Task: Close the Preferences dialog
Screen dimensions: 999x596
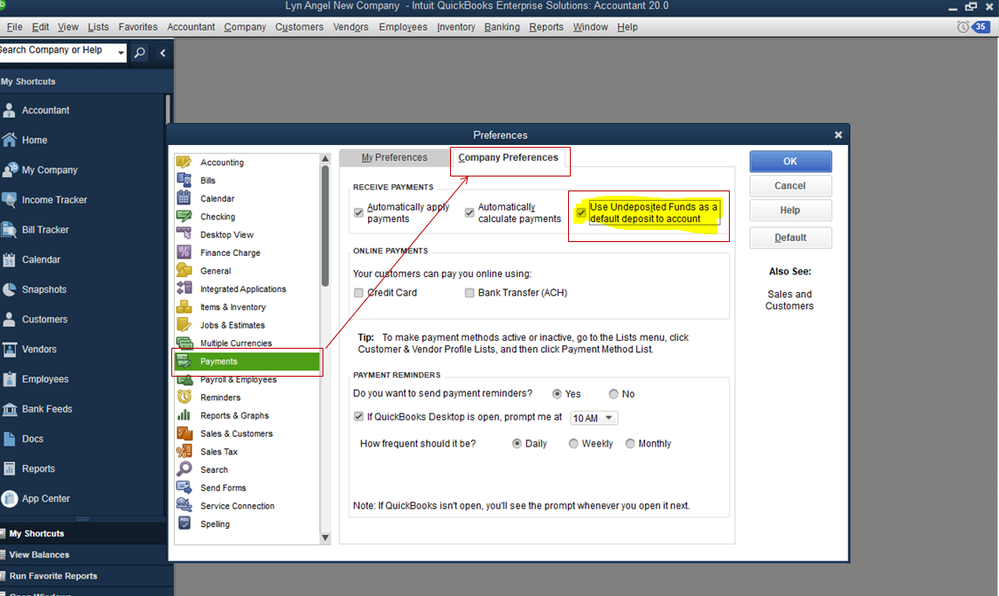Action: (838, 135)
